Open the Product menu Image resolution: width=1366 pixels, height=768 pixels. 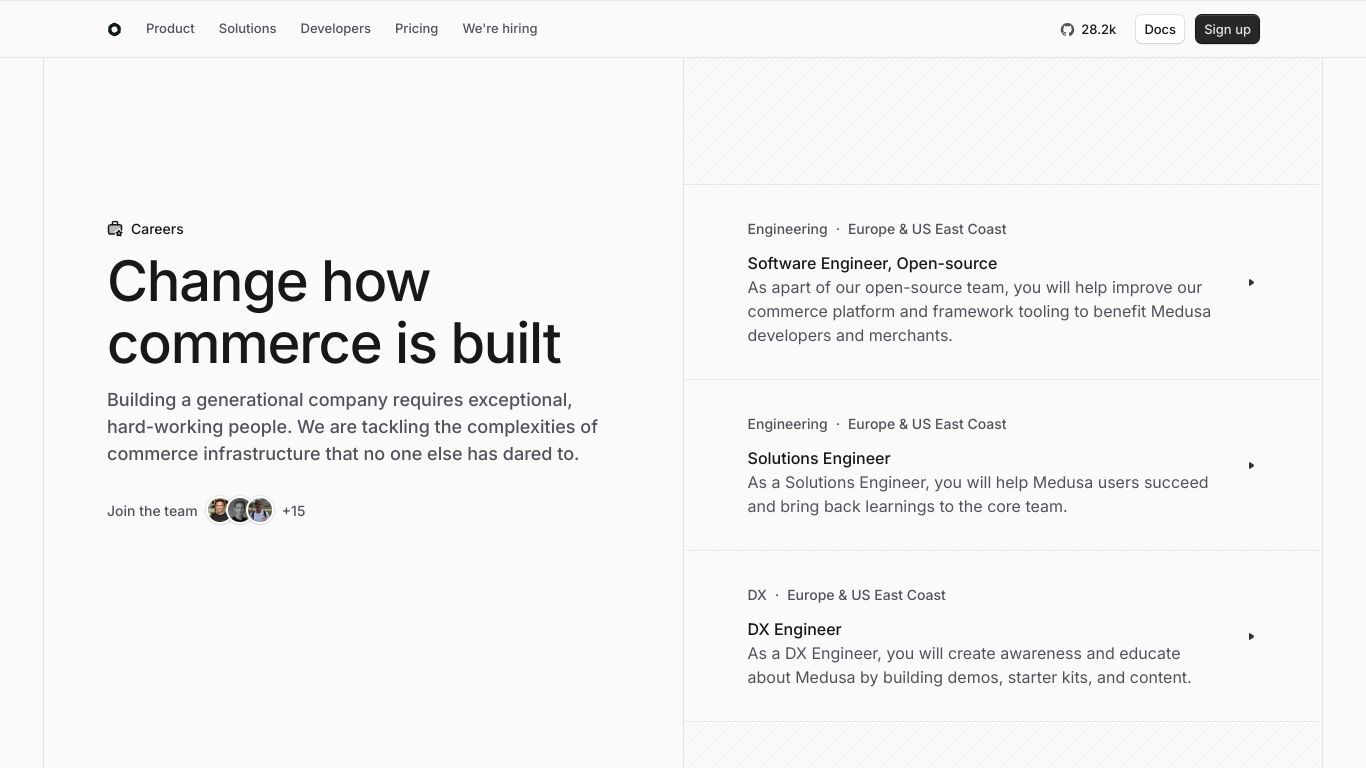[x=170, y=29]
